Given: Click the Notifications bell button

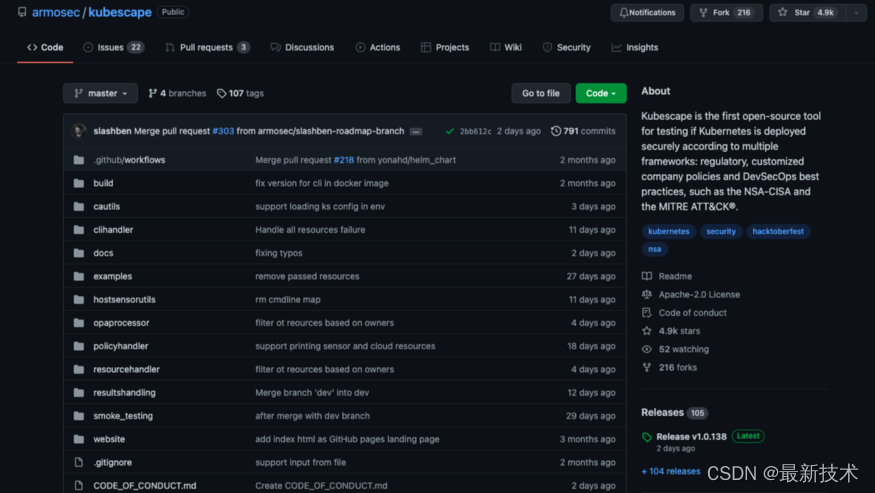Looking at the screenshot, I should click(647, 12).
